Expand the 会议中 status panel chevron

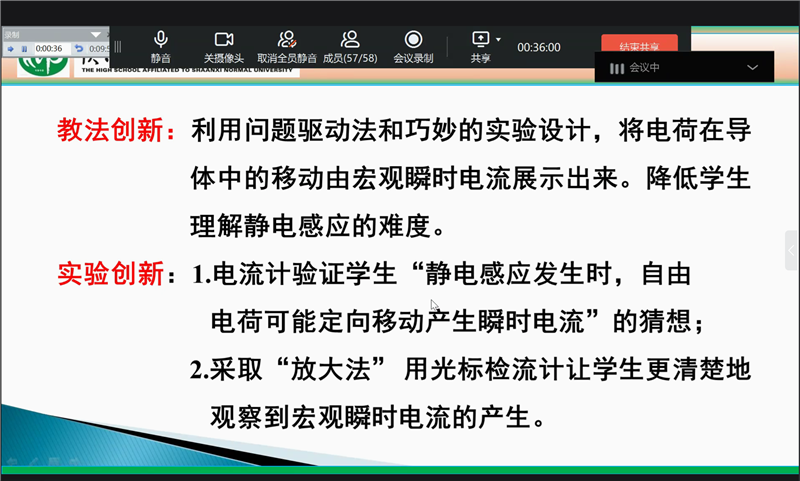753,67
